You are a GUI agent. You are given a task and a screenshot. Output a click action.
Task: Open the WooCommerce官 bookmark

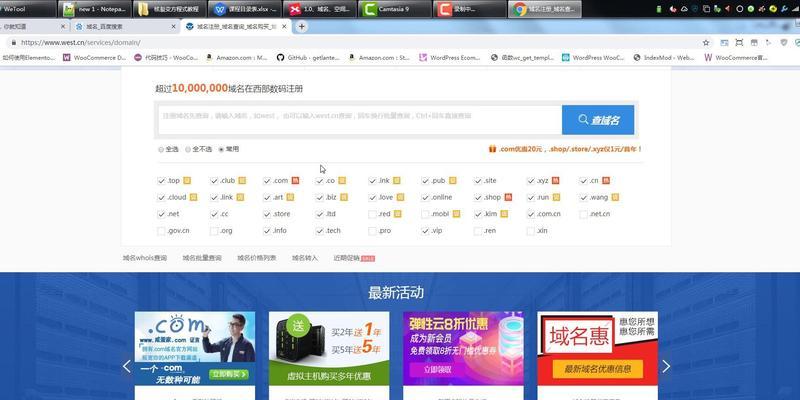coord(736,58)
